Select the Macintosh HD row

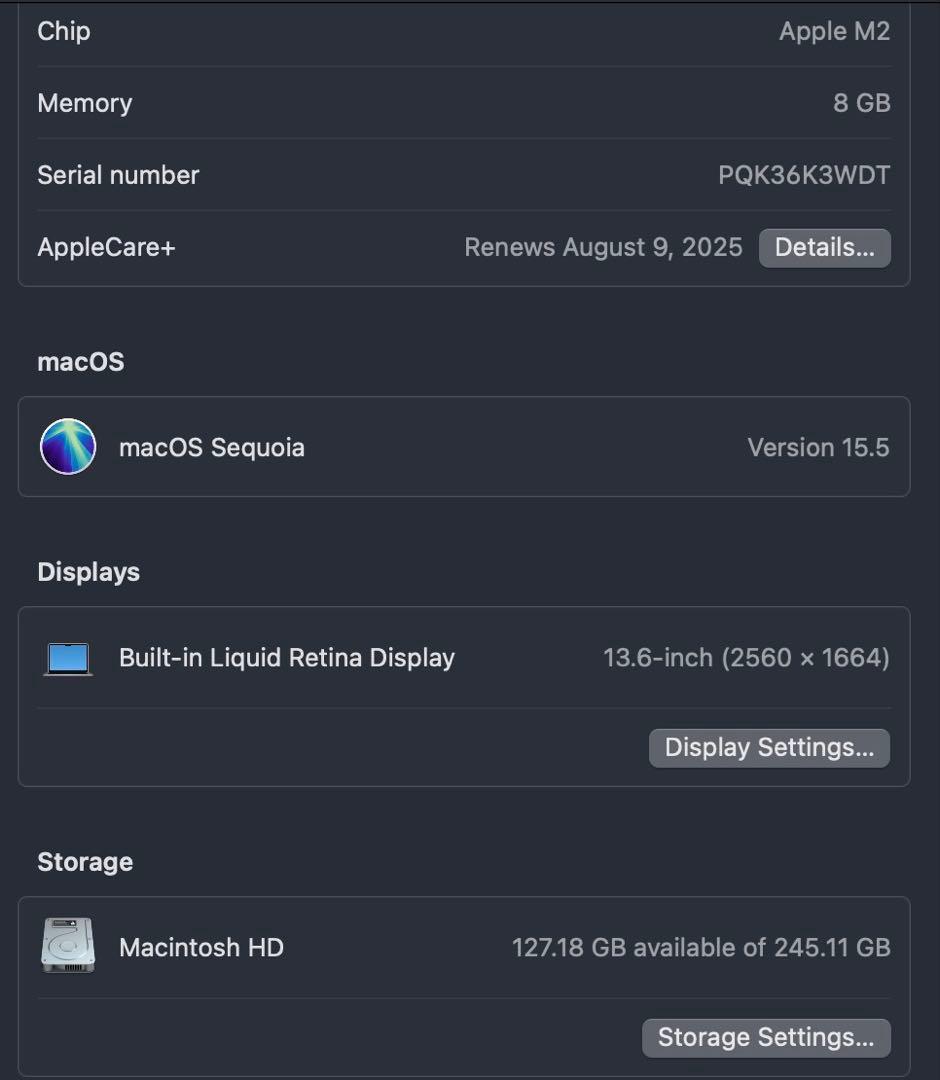[465, 947]
